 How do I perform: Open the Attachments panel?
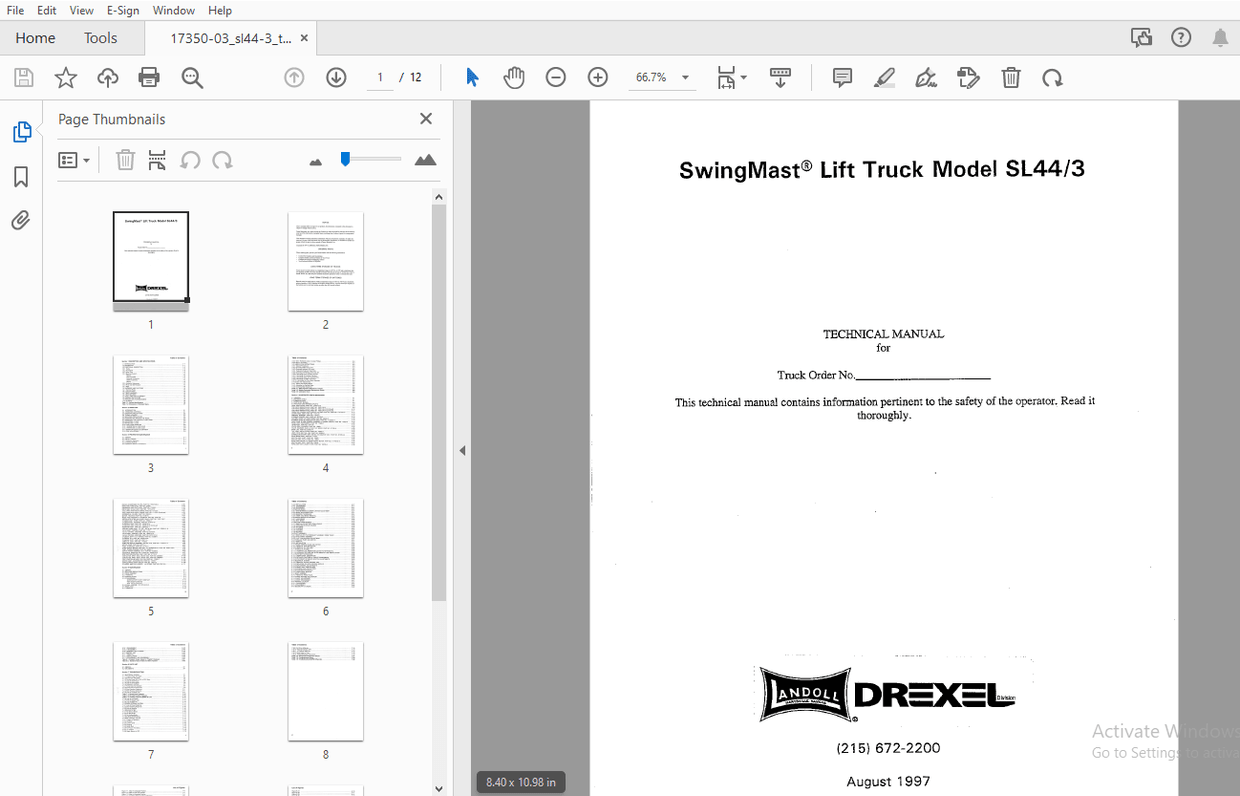[x=21, y=220]
